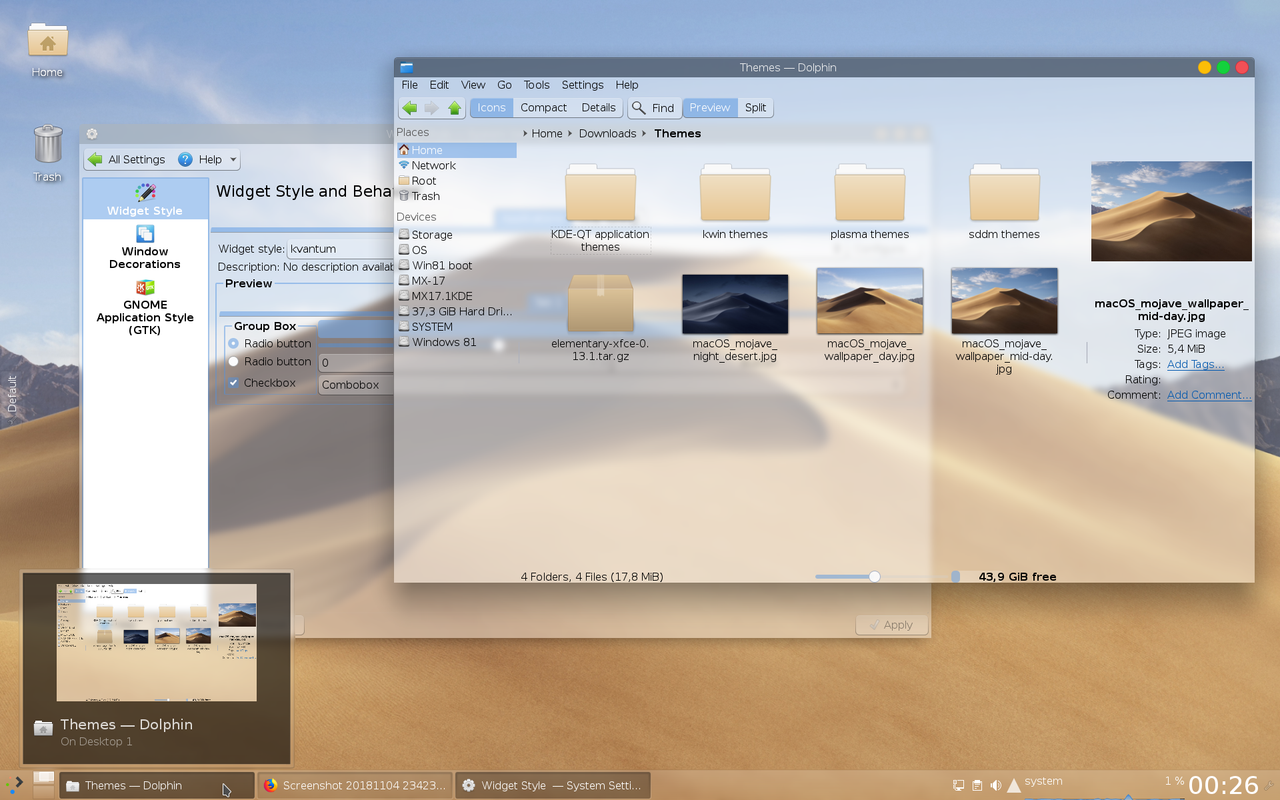
Task: Select Network in Places panel
Action: point(456,166)
